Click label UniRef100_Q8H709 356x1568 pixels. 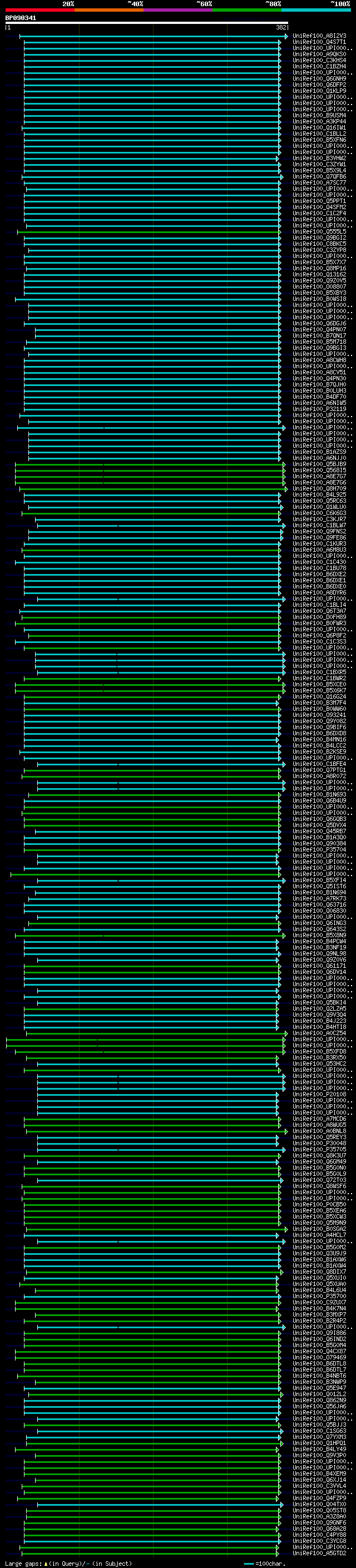[x=319, y=489]
